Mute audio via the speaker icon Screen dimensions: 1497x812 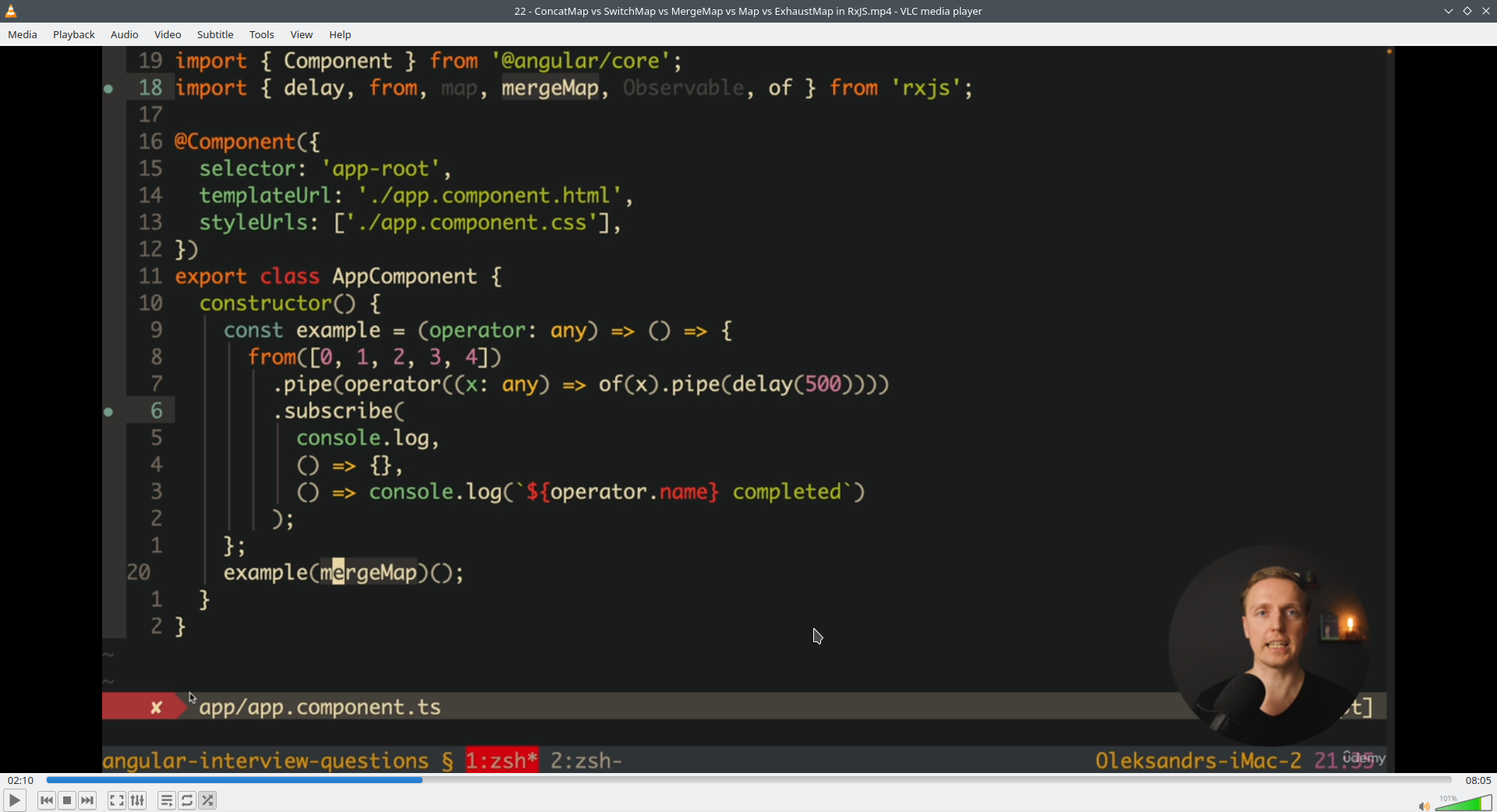[1424, 806]
